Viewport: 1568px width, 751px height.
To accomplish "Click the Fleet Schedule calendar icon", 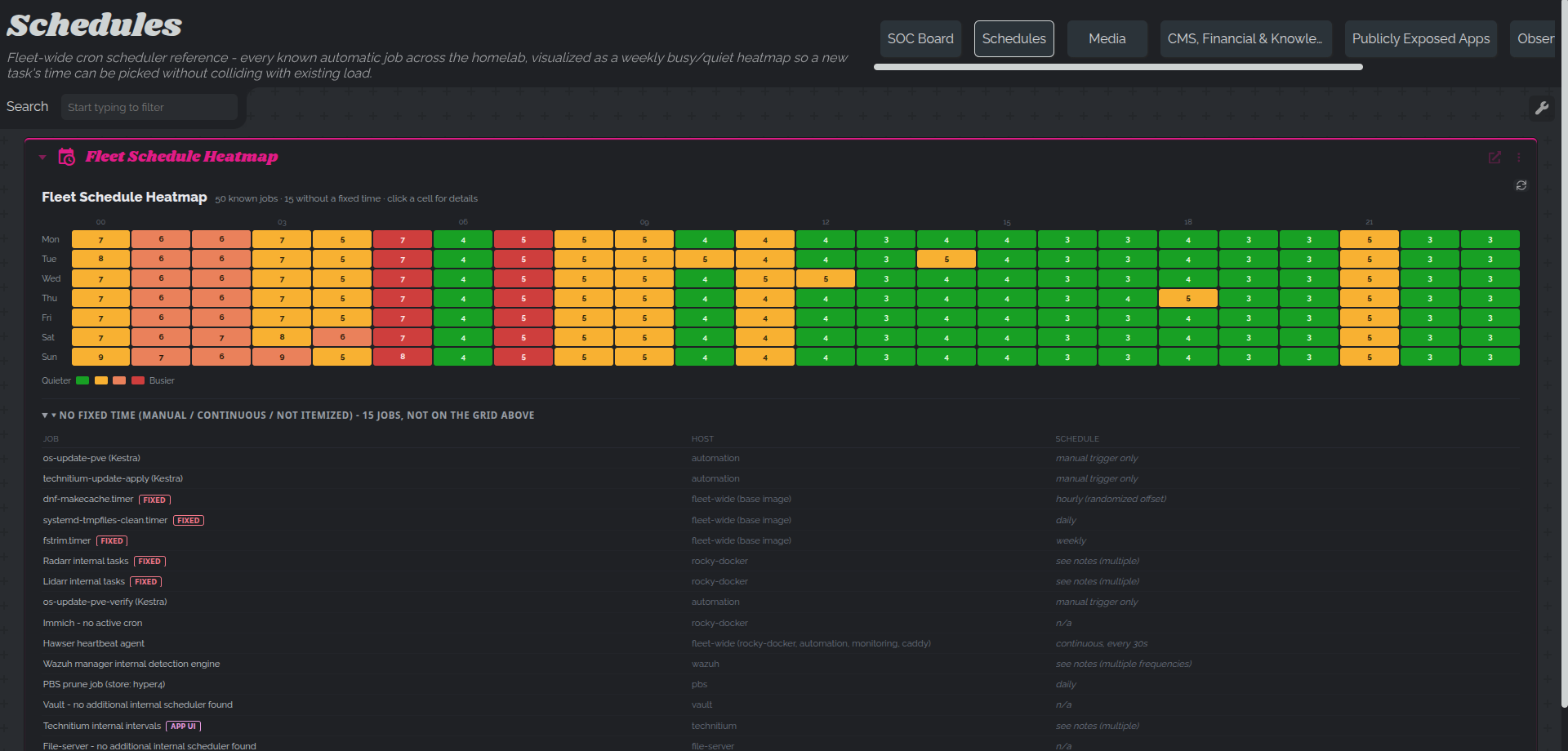I will 67,157.
